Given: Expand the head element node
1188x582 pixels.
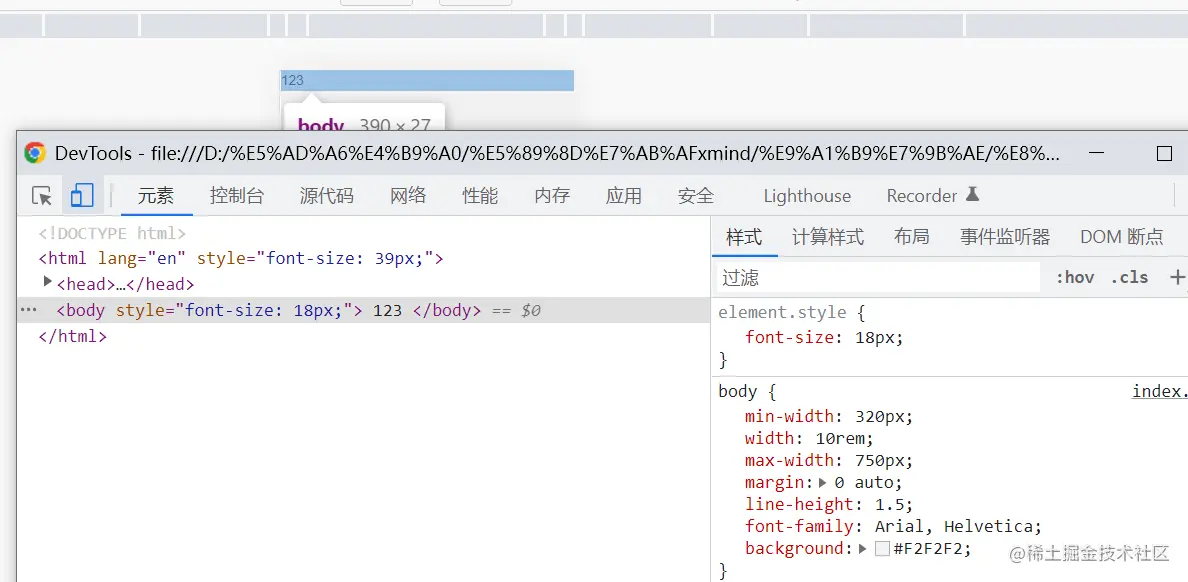Looking at the screenshot, I should 48,282.
